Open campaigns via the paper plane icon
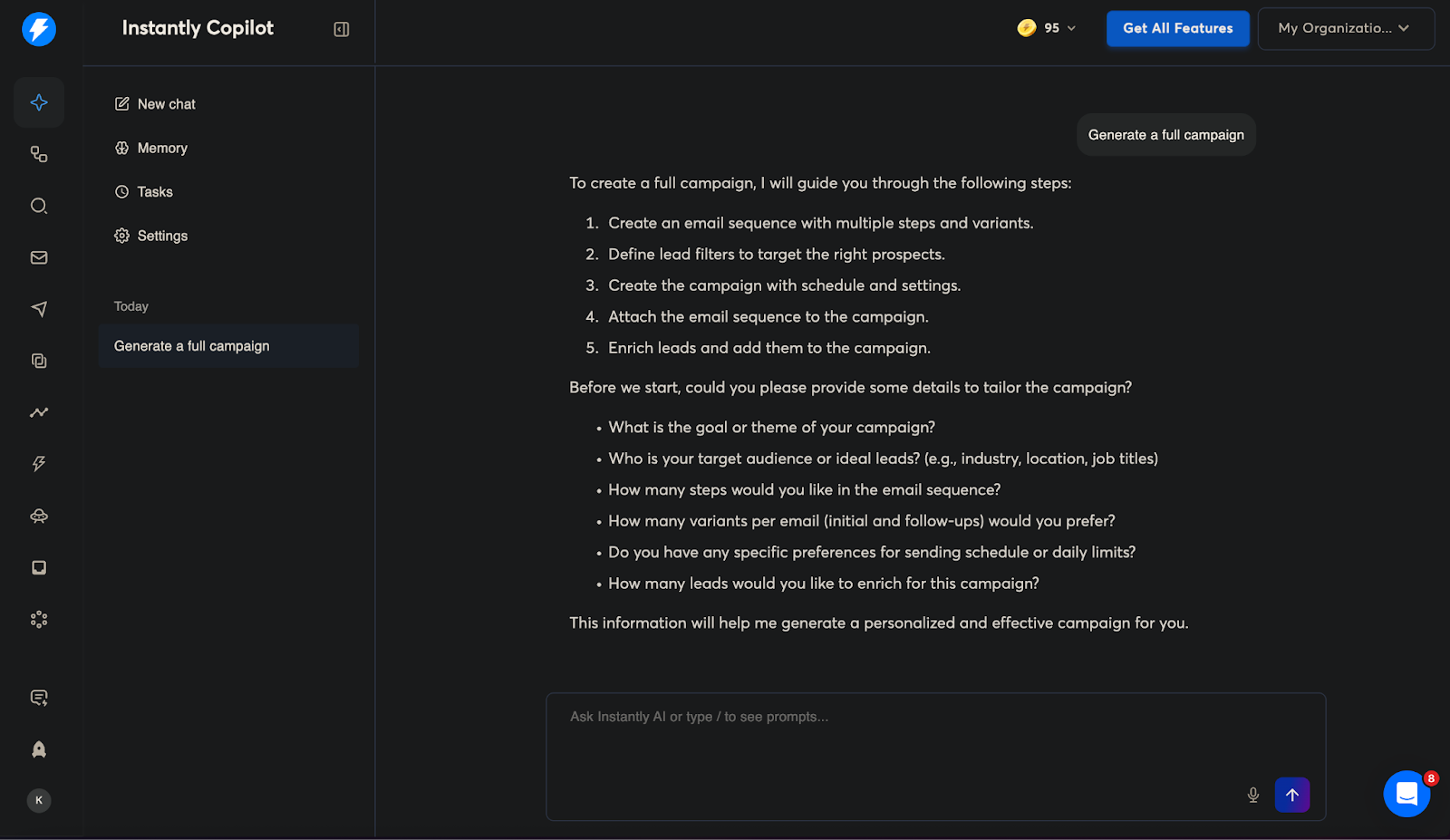Image resolution: width=1450 pixels, height=840 pixels. click(x=38, y=309)
